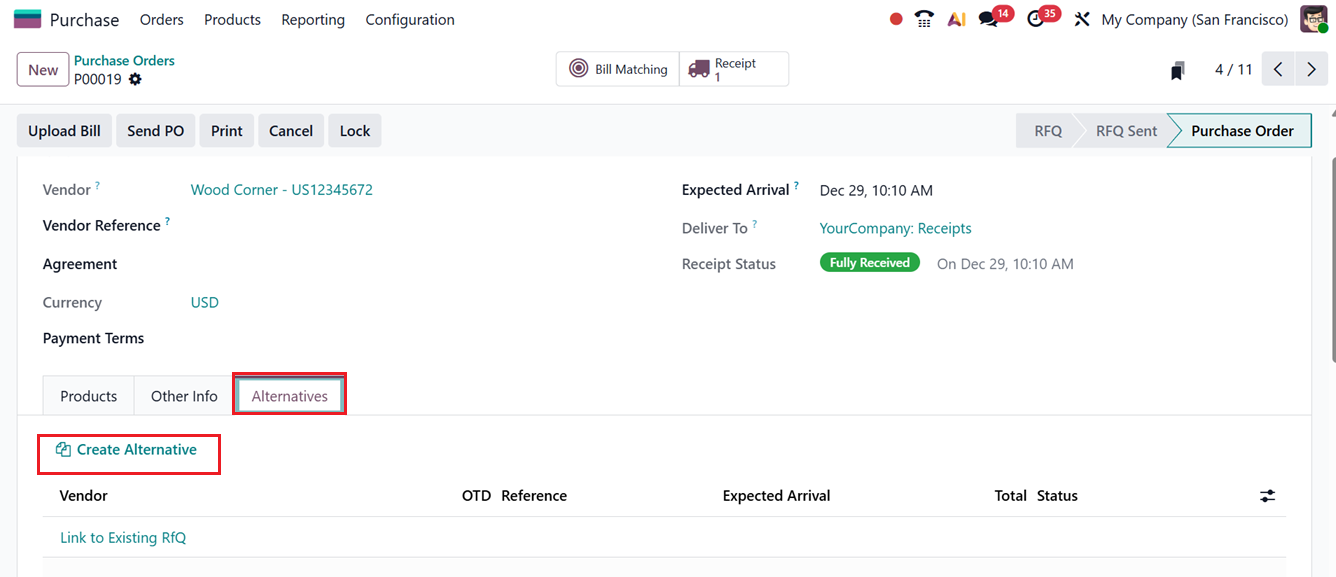Open the chat messages icon
The width and height of the screenshot is (1336, 577).
(989, 19)
